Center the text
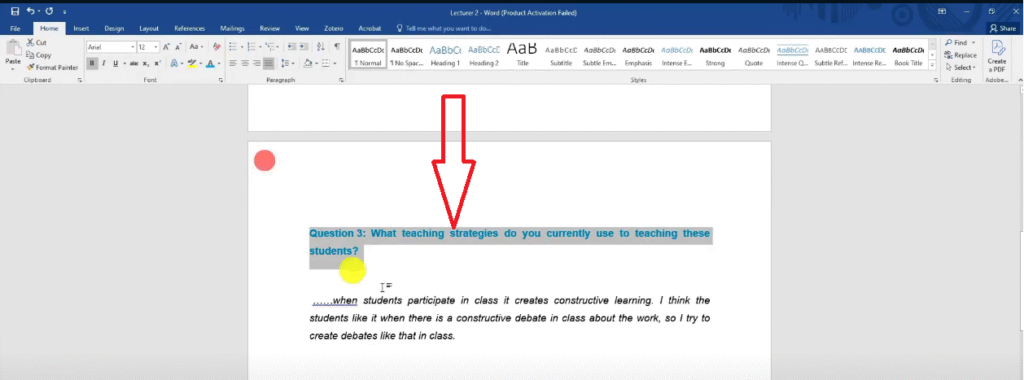Screen dimensions: 1024x380 [245, 63]
